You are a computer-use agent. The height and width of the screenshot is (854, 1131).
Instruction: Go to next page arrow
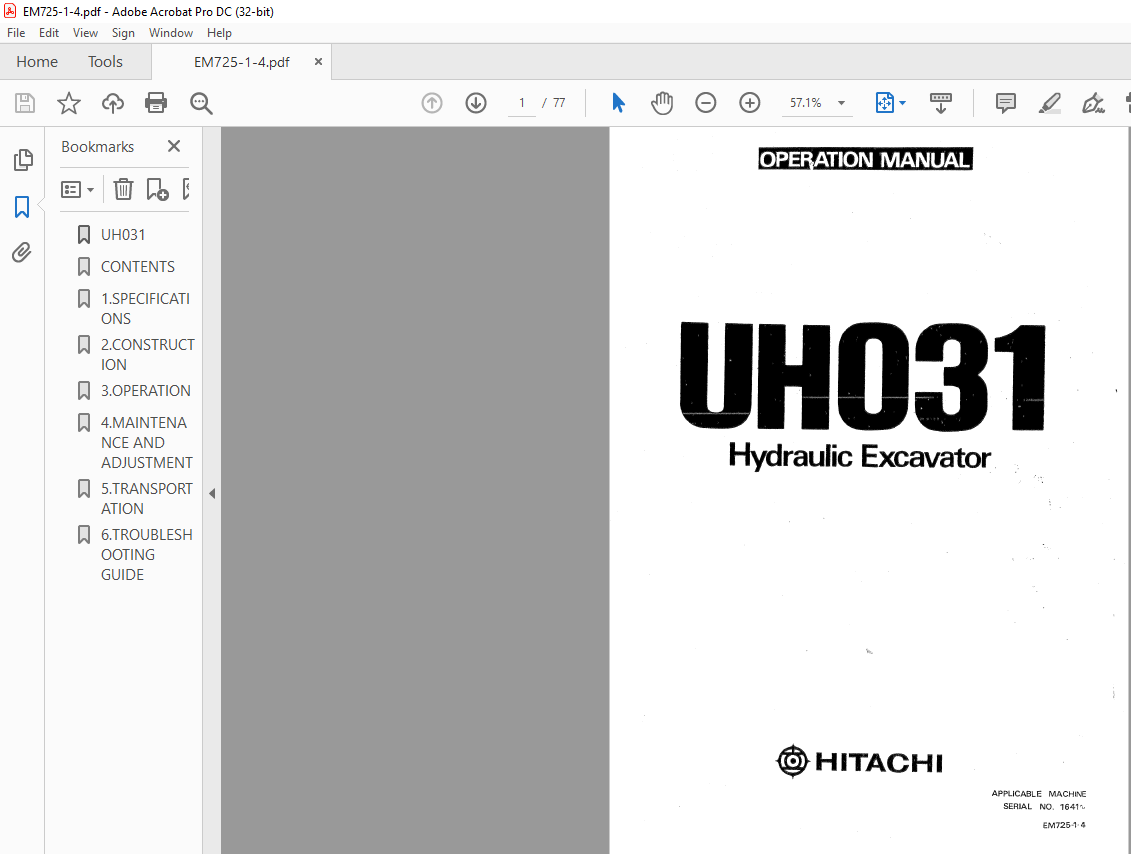pyautogui.click(x=476, y=103)
